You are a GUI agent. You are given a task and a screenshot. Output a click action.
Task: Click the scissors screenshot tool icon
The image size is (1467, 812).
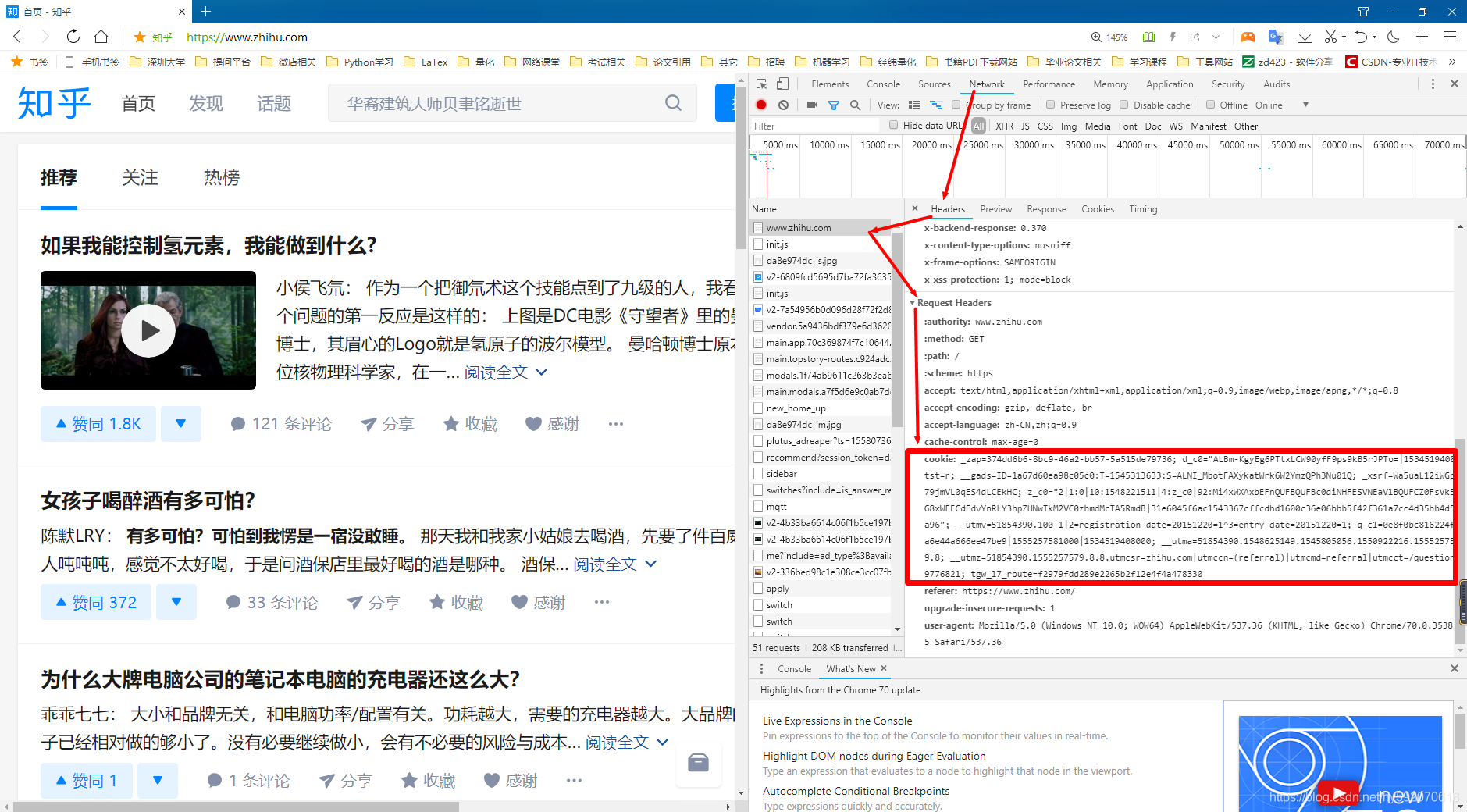[1330, 37]
